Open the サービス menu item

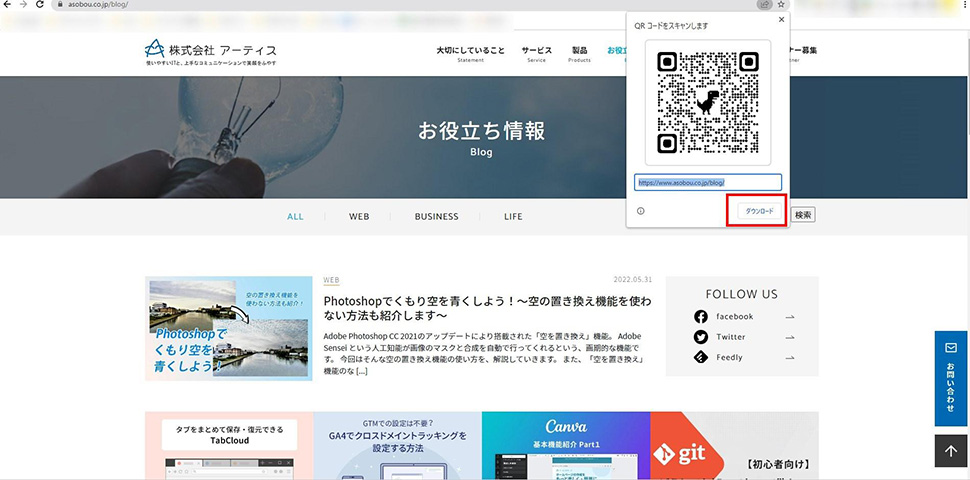pos(536,54)
